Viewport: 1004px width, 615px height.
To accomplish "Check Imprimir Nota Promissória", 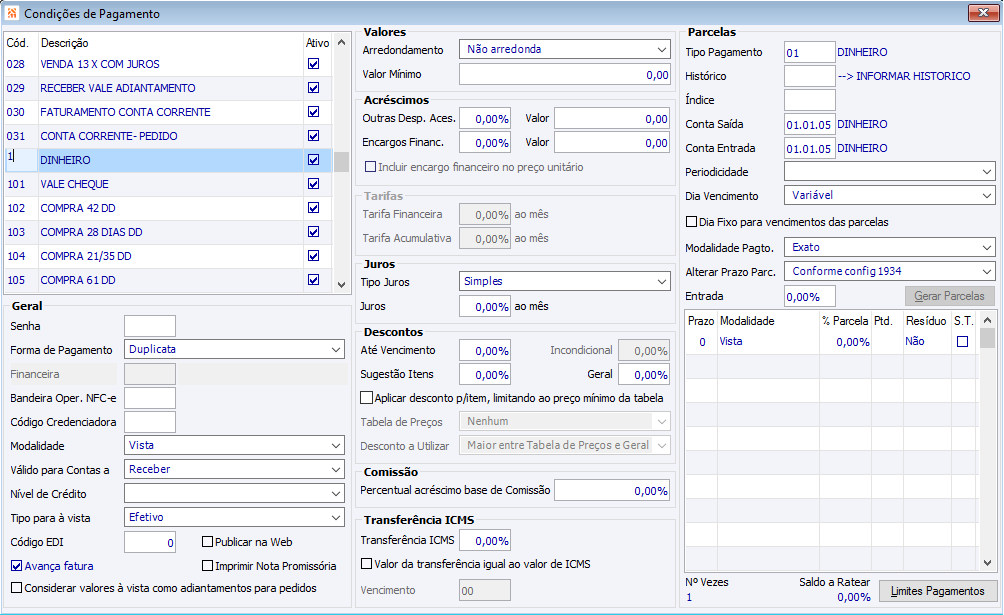I will click(x=208, y=566).
